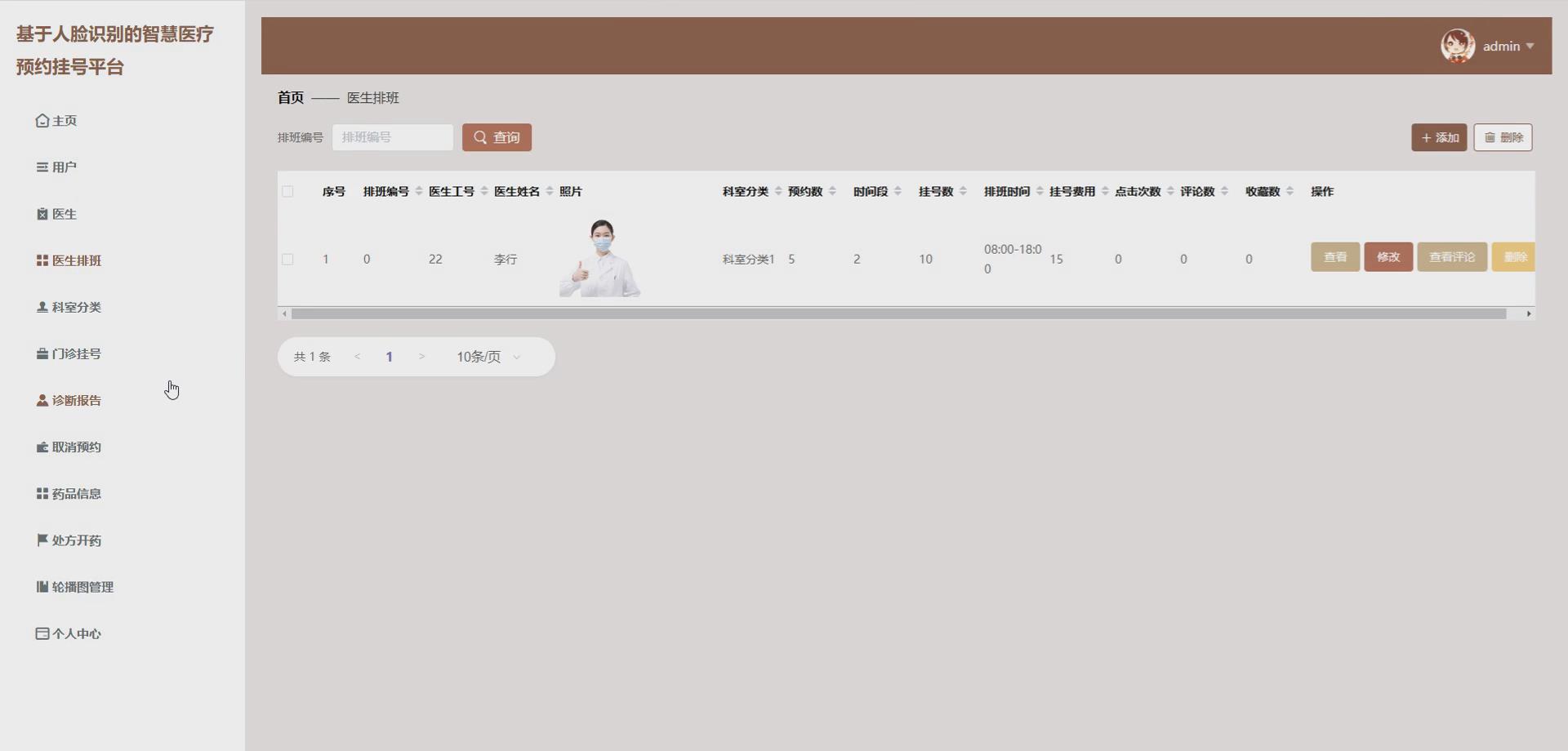This screenshot has height=751, width=1568.
Task: Select the 门诊挂号 outpatient registration icon
Action: pos(42,353)
